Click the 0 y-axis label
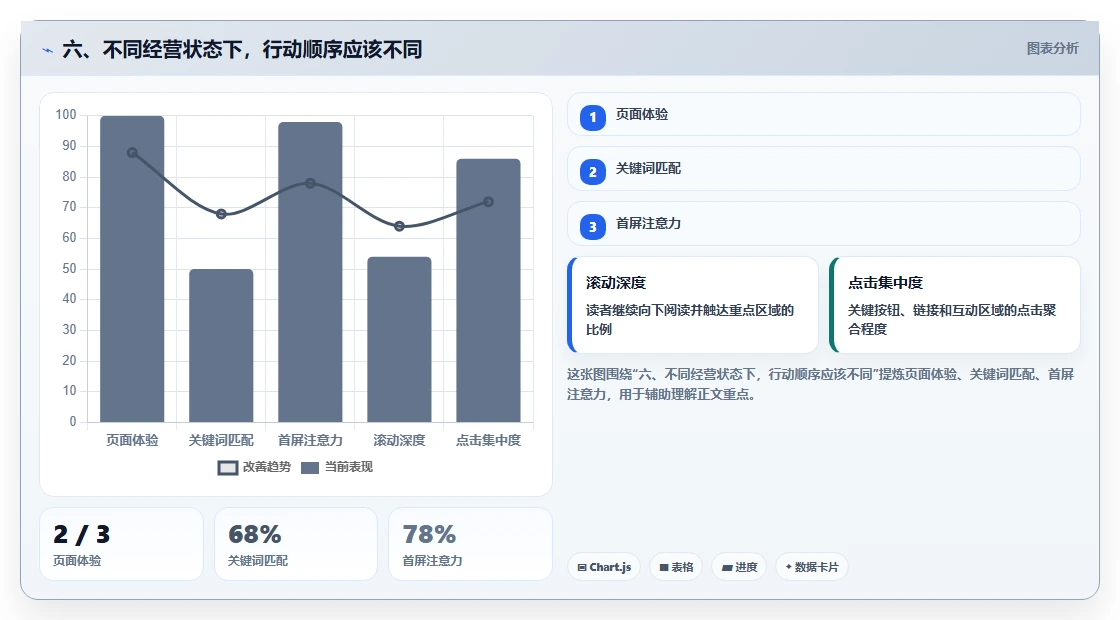The image size is (1120, 620). 73,421
